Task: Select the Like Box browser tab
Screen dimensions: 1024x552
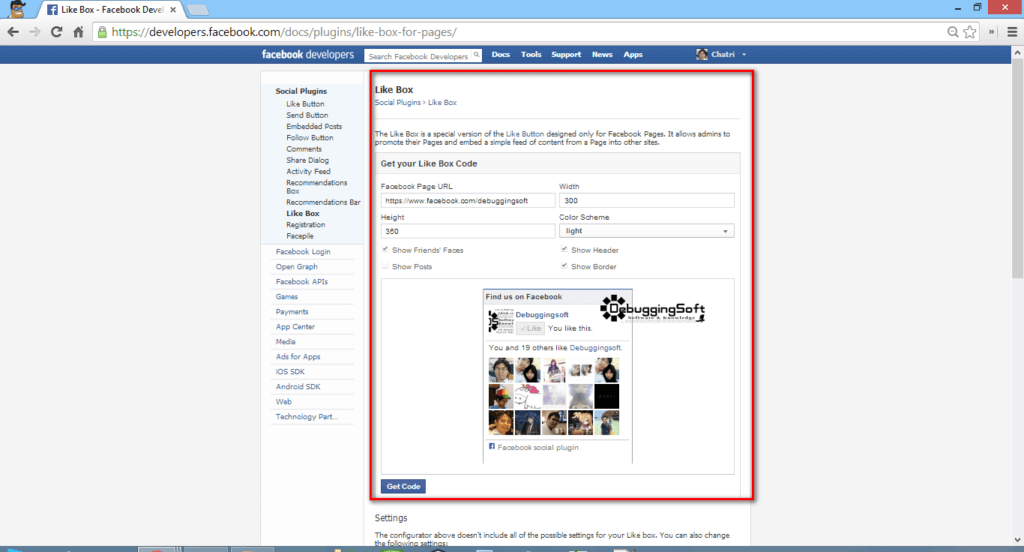Action: tap(111, 10)
